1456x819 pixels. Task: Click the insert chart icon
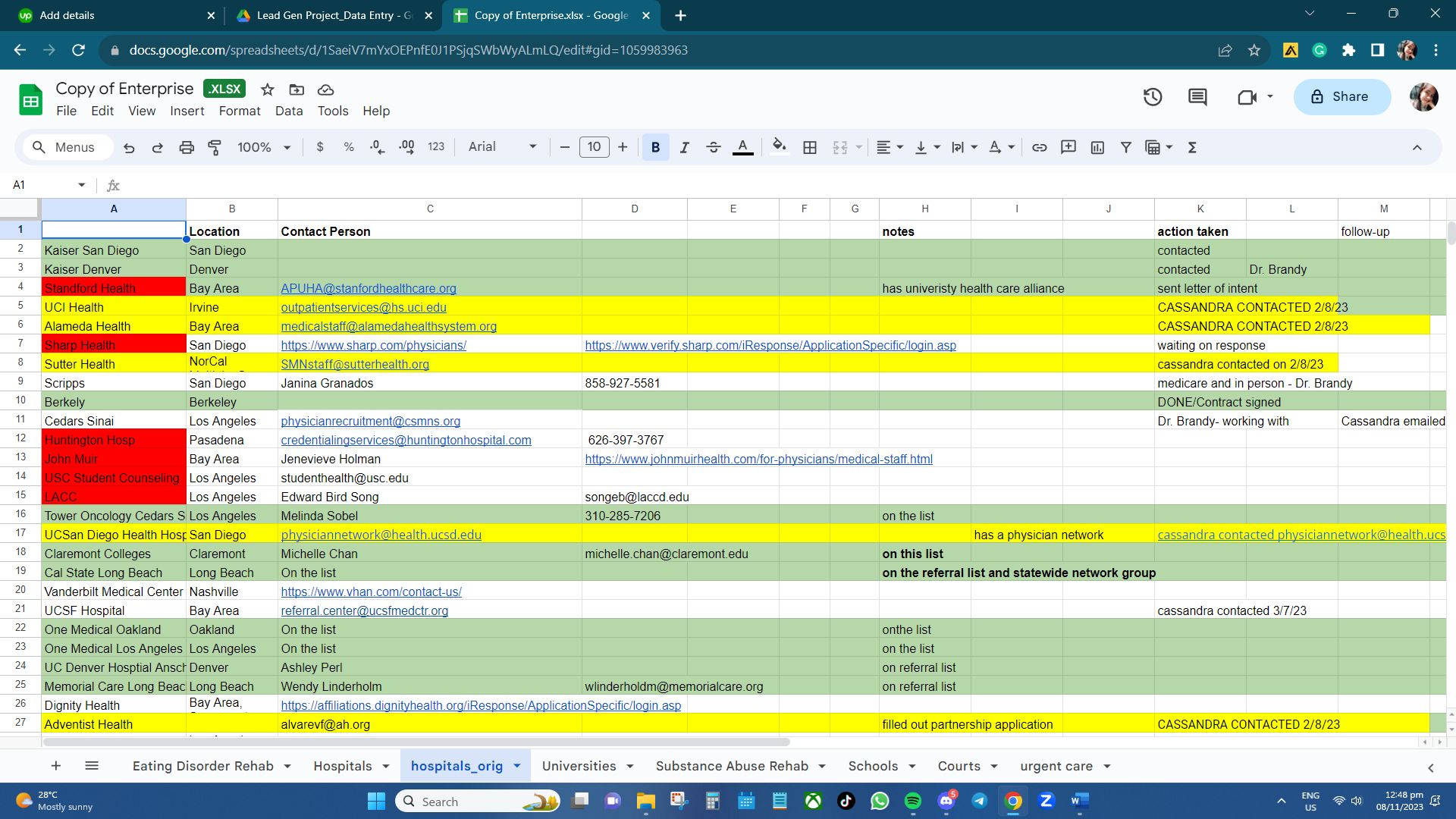click(1097, 147)
